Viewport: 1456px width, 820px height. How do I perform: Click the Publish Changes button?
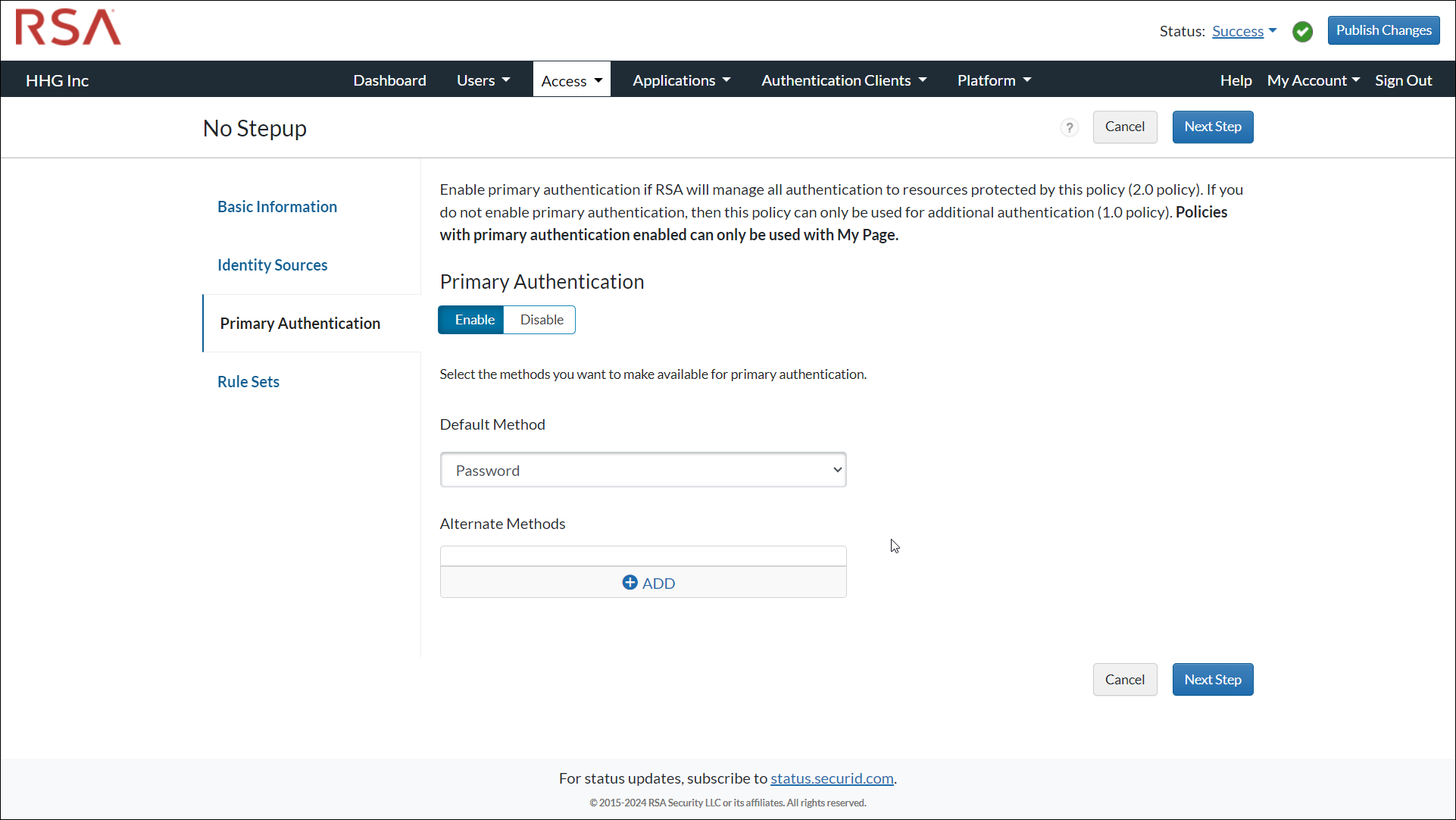pyautogui.click(x=1383, y=30)
